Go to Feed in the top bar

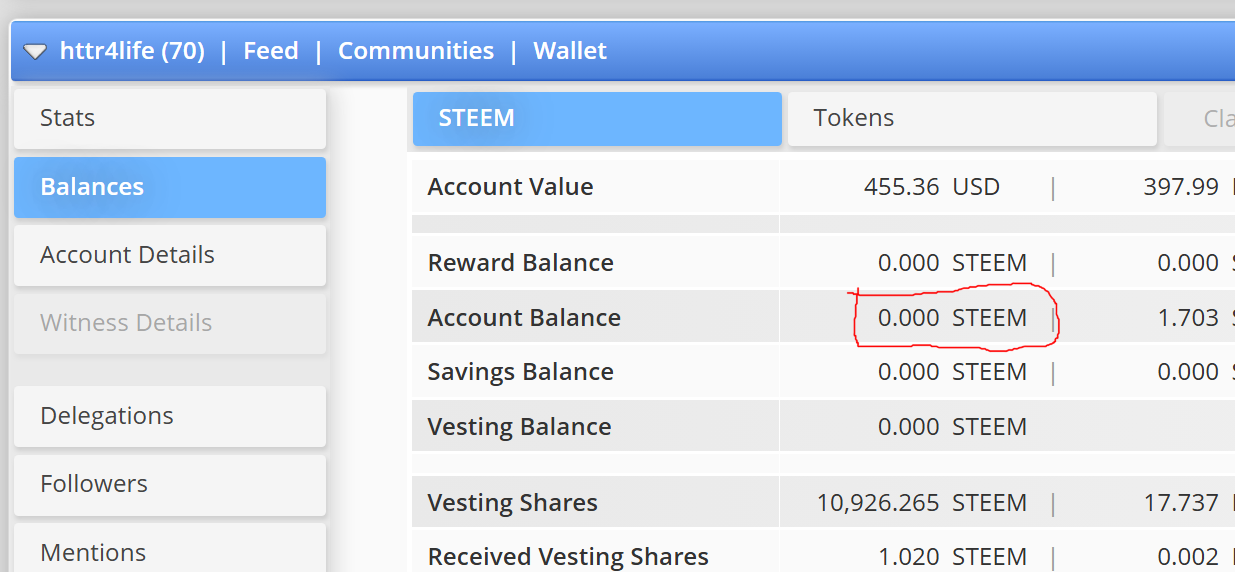271,51
